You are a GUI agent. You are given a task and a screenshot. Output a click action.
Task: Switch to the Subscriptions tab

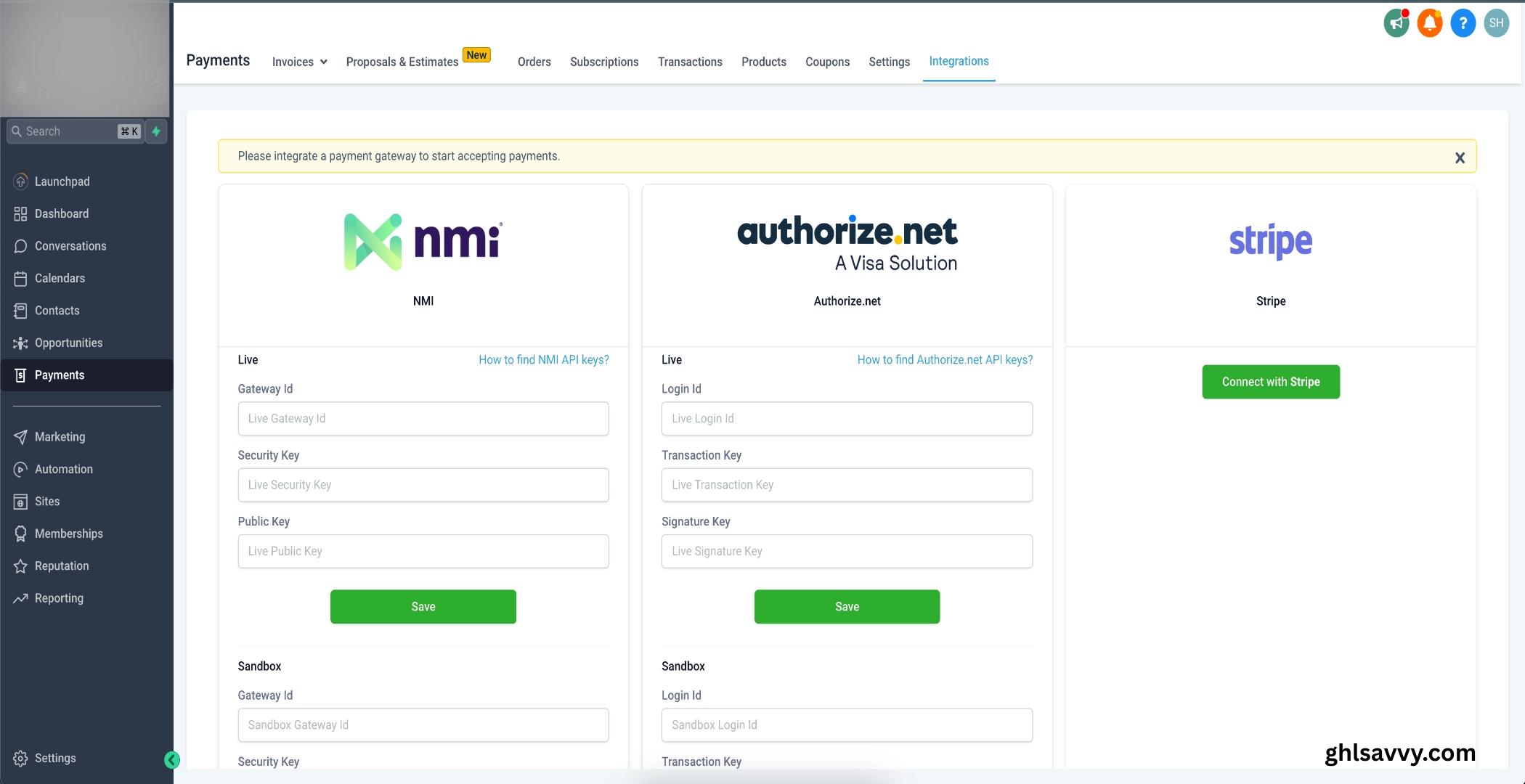(604, 62)
